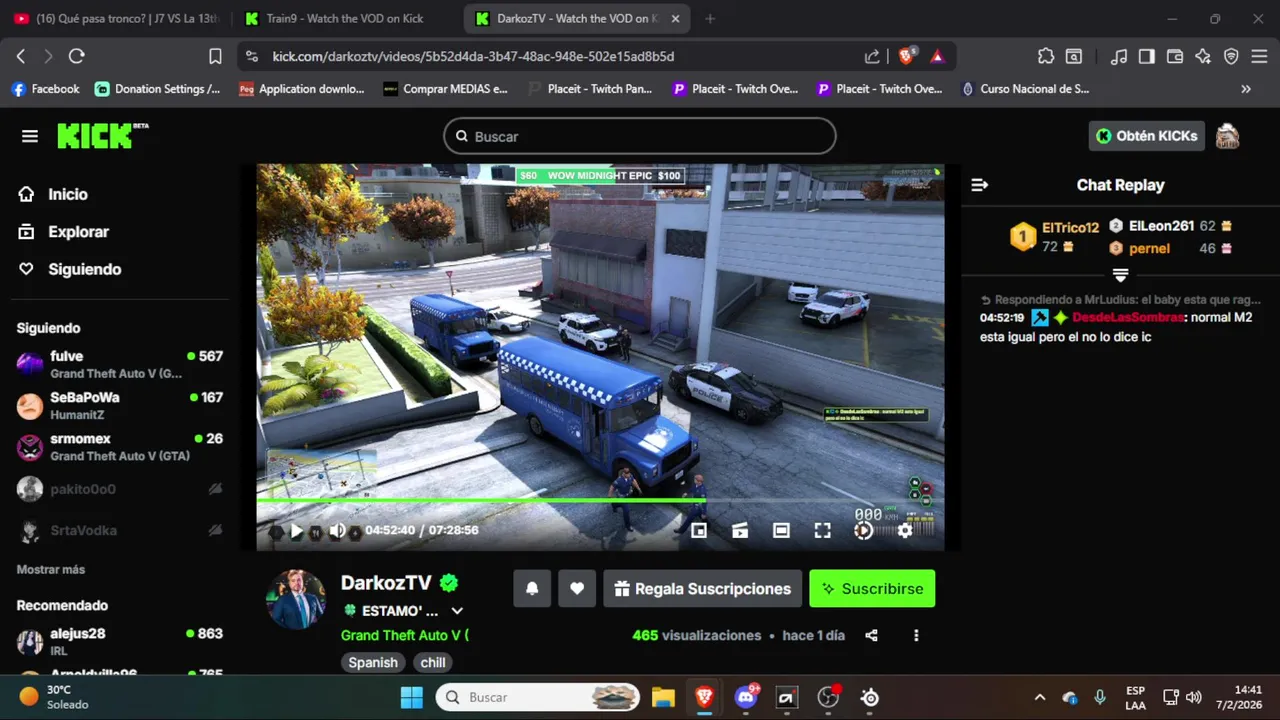Toggle the browser sidebar panel icon
The image size is (1280, 720).
(1147, 57)
